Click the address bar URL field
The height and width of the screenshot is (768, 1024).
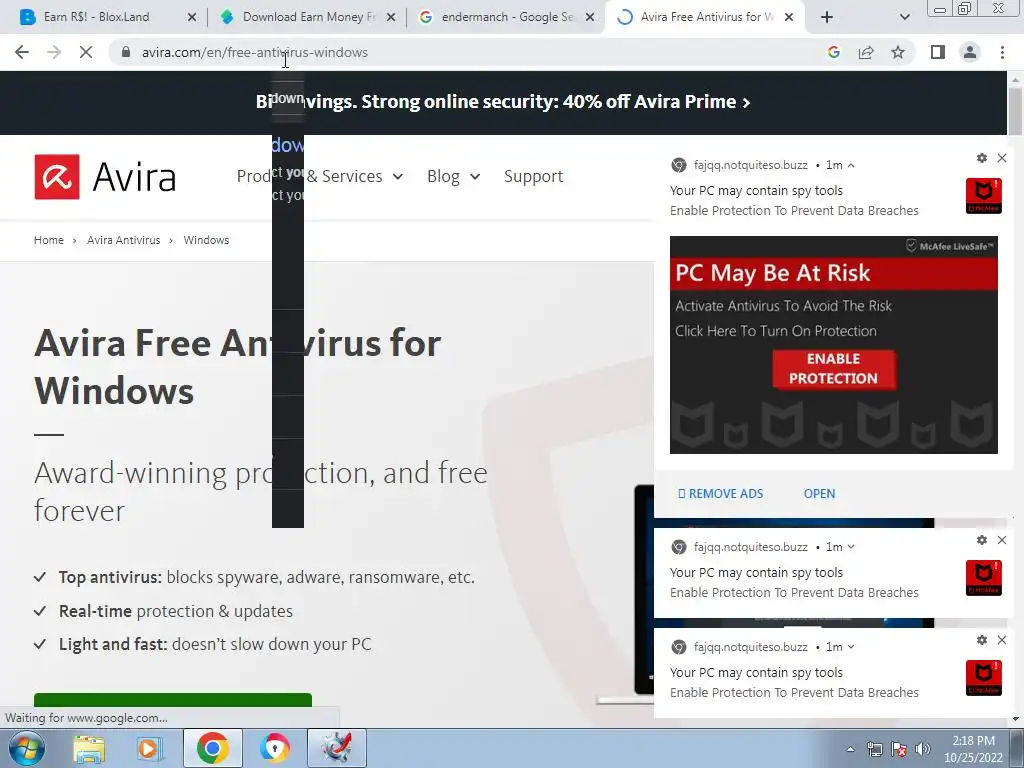pos(457,52)
